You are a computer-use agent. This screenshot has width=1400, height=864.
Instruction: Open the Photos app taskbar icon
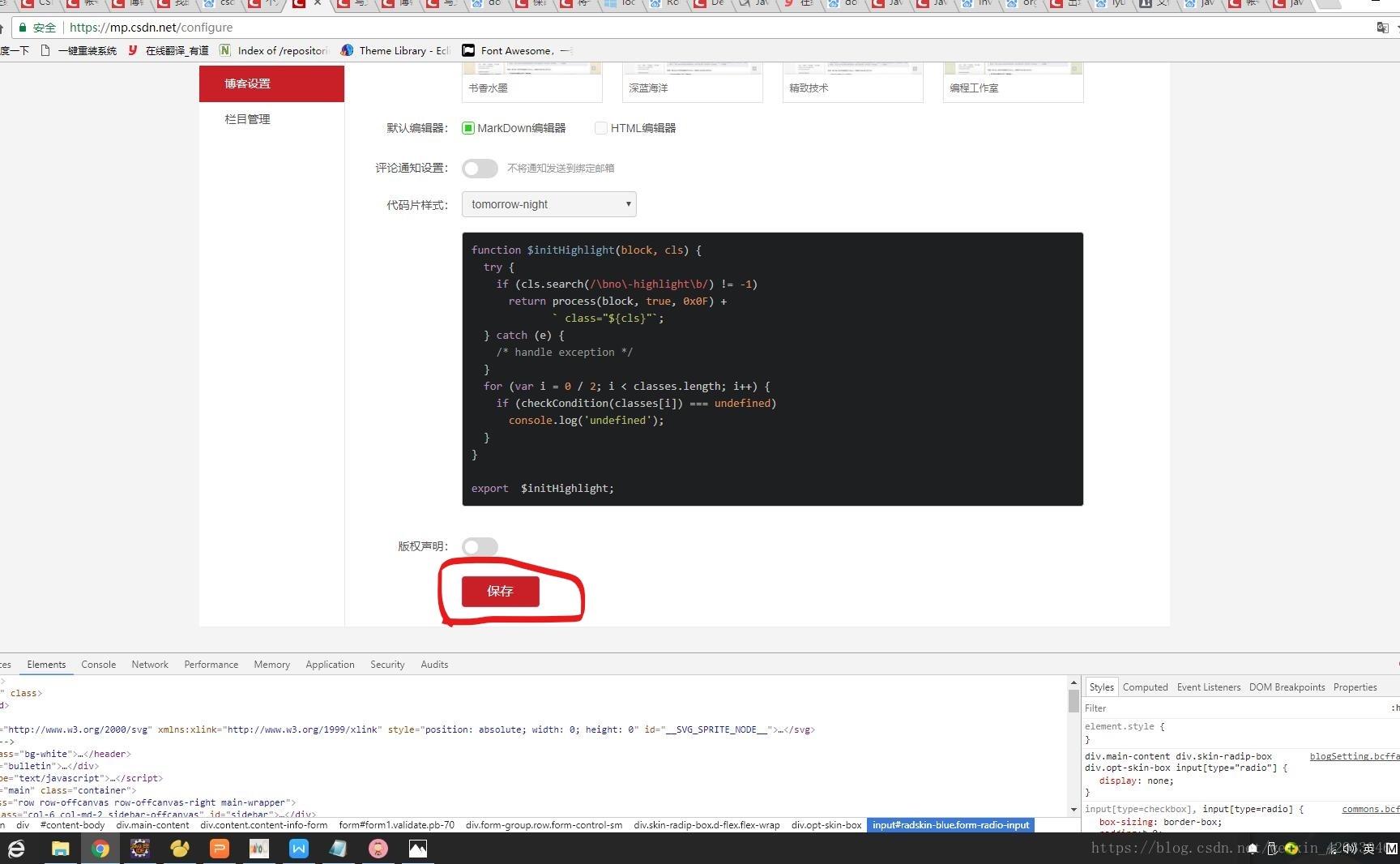[417, 849]
